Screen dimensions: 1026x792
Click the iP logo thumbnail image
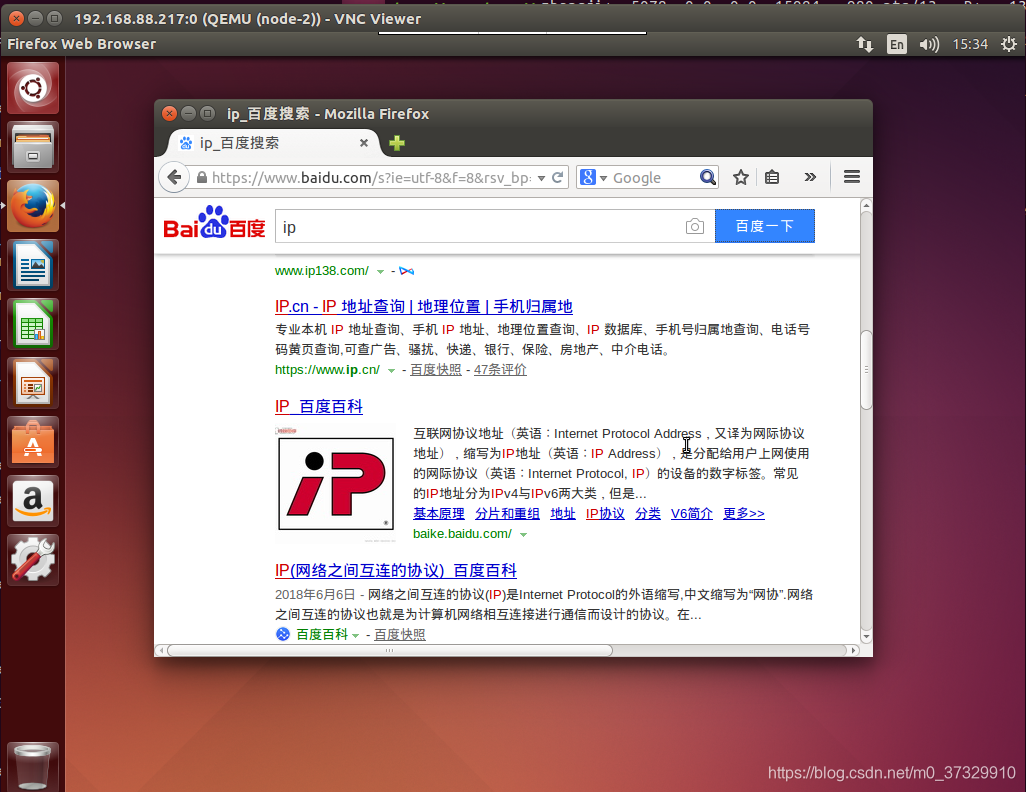[x=336, y=483]
